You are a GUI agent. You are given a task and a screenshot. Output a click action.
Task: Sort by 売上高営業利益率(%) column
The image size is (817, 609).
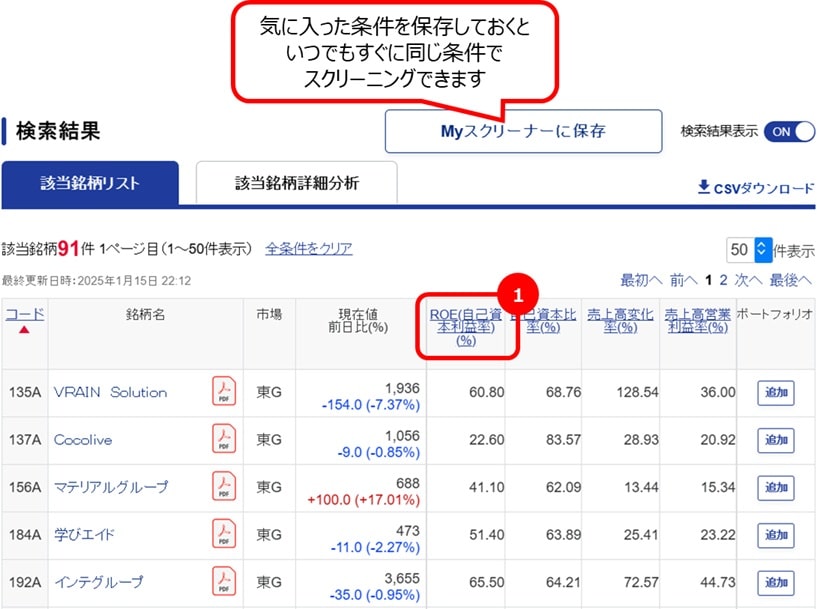[697, 320]
